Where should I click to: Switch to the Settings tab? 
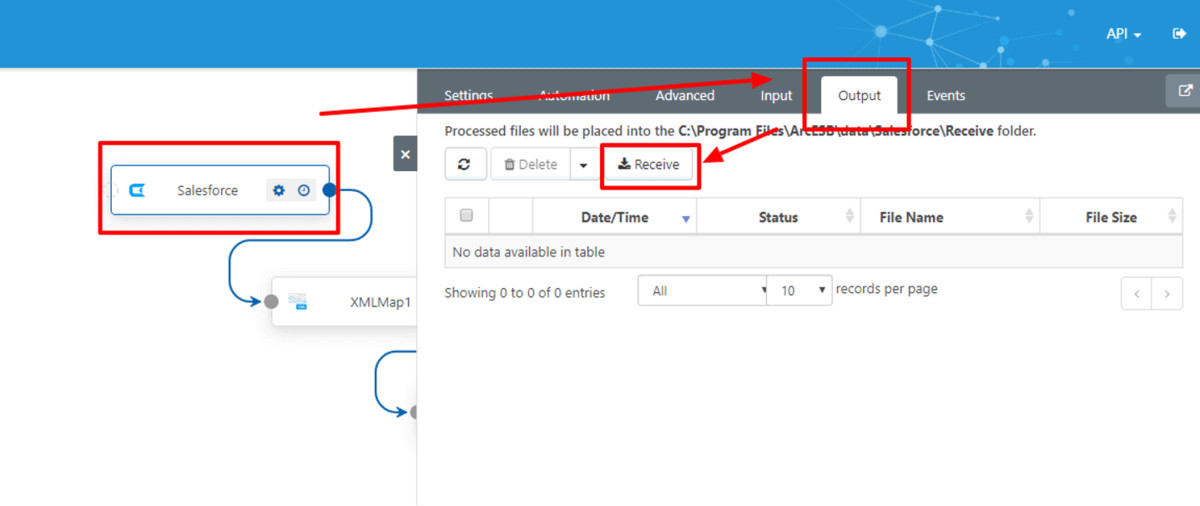(468, 96)
